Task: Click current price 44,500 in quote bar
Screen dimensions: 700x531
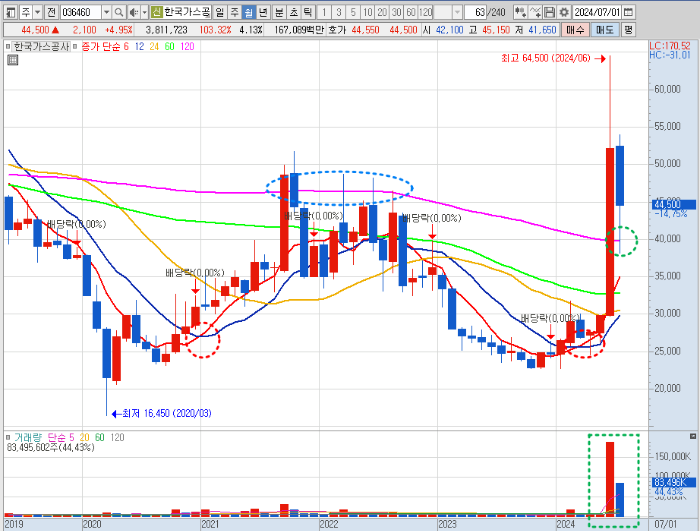Action: pyautogui.click(x=35, y=30)
